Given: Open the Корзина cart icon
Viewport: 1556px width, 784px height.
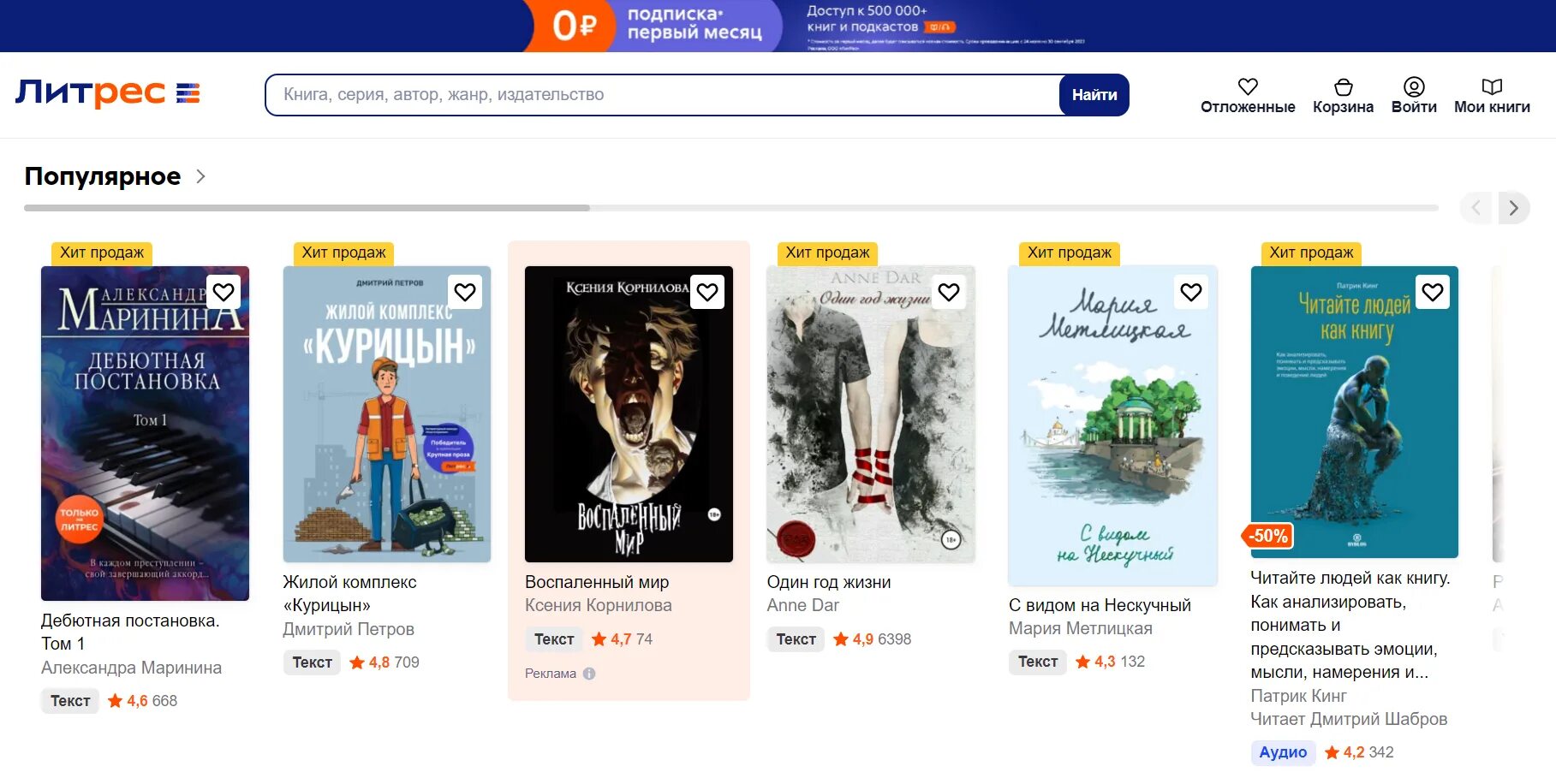Looking at the screenshot, I should click(x=1343, y=86).
